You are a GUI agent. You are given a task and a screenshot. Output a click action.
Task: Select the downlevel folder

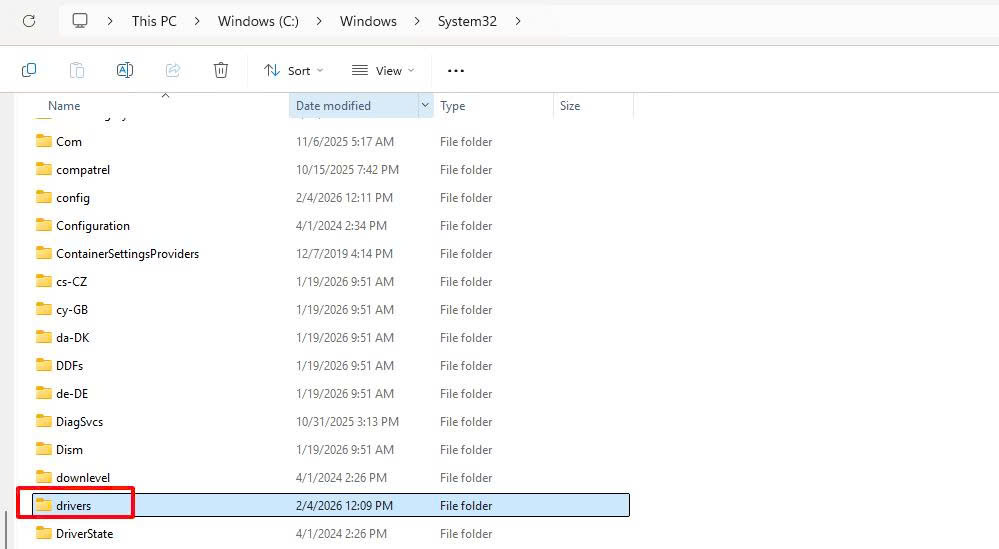pyautogui.click(x=331, y=478)
